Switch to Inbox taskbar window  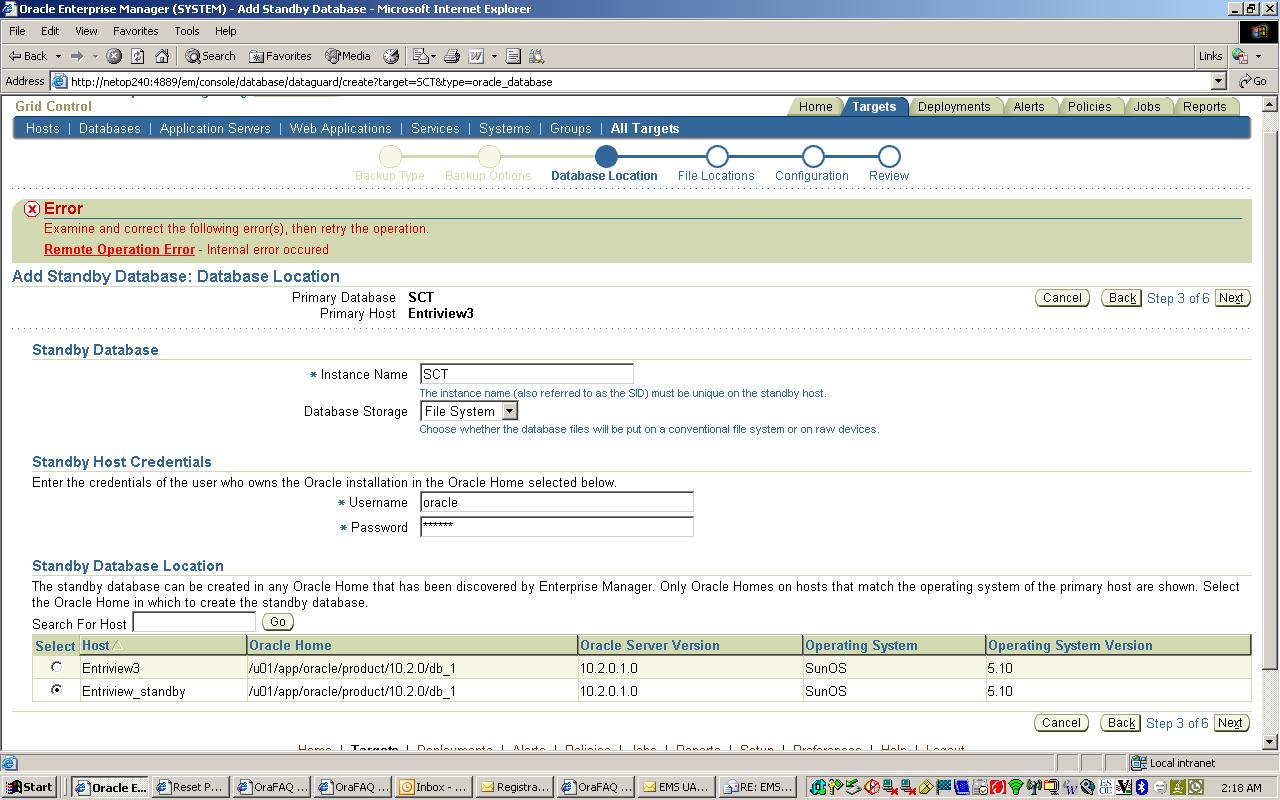tap(433, 787)
